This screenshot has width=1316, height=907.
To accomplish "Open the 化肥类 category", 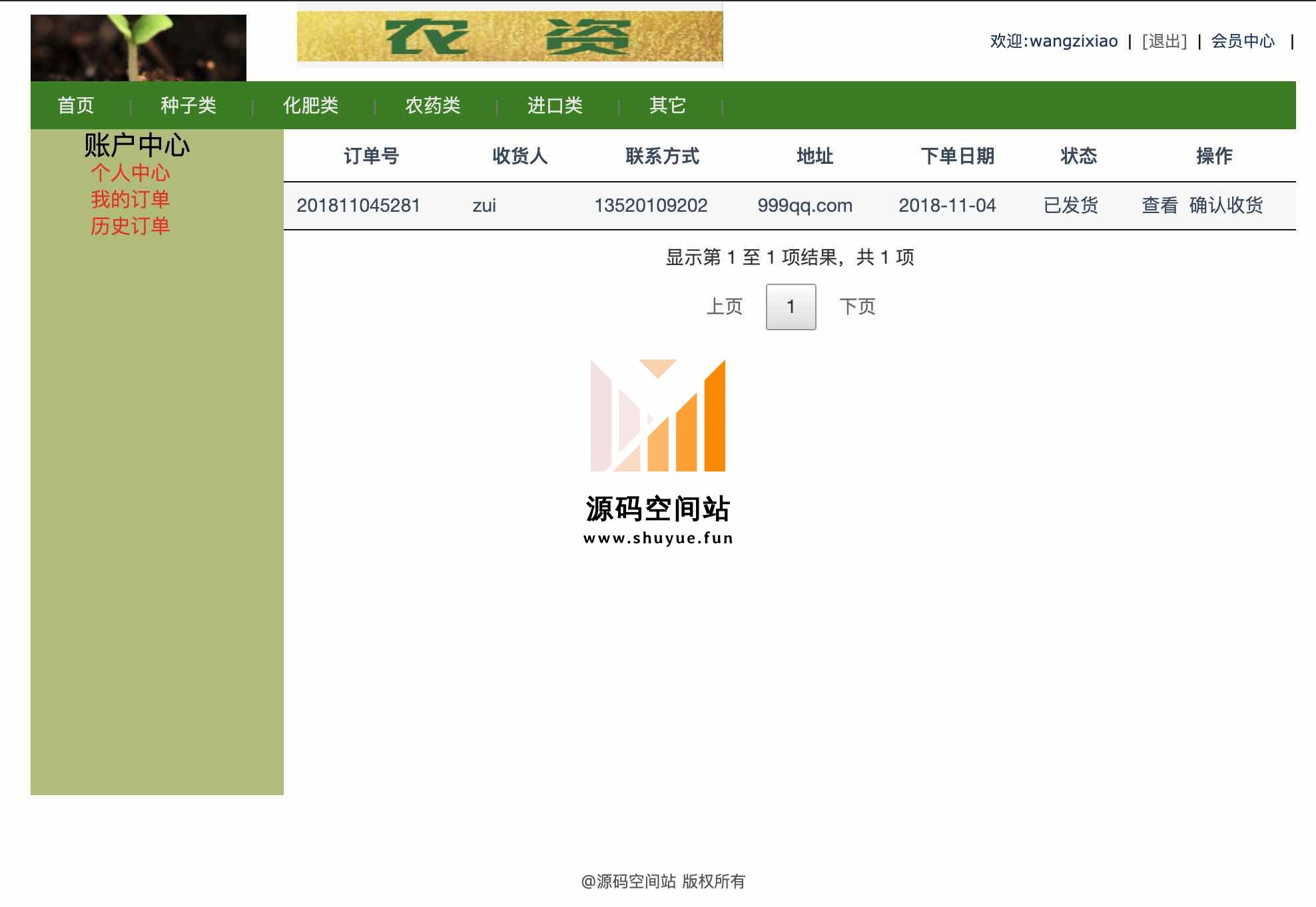I will pos(311,105).
